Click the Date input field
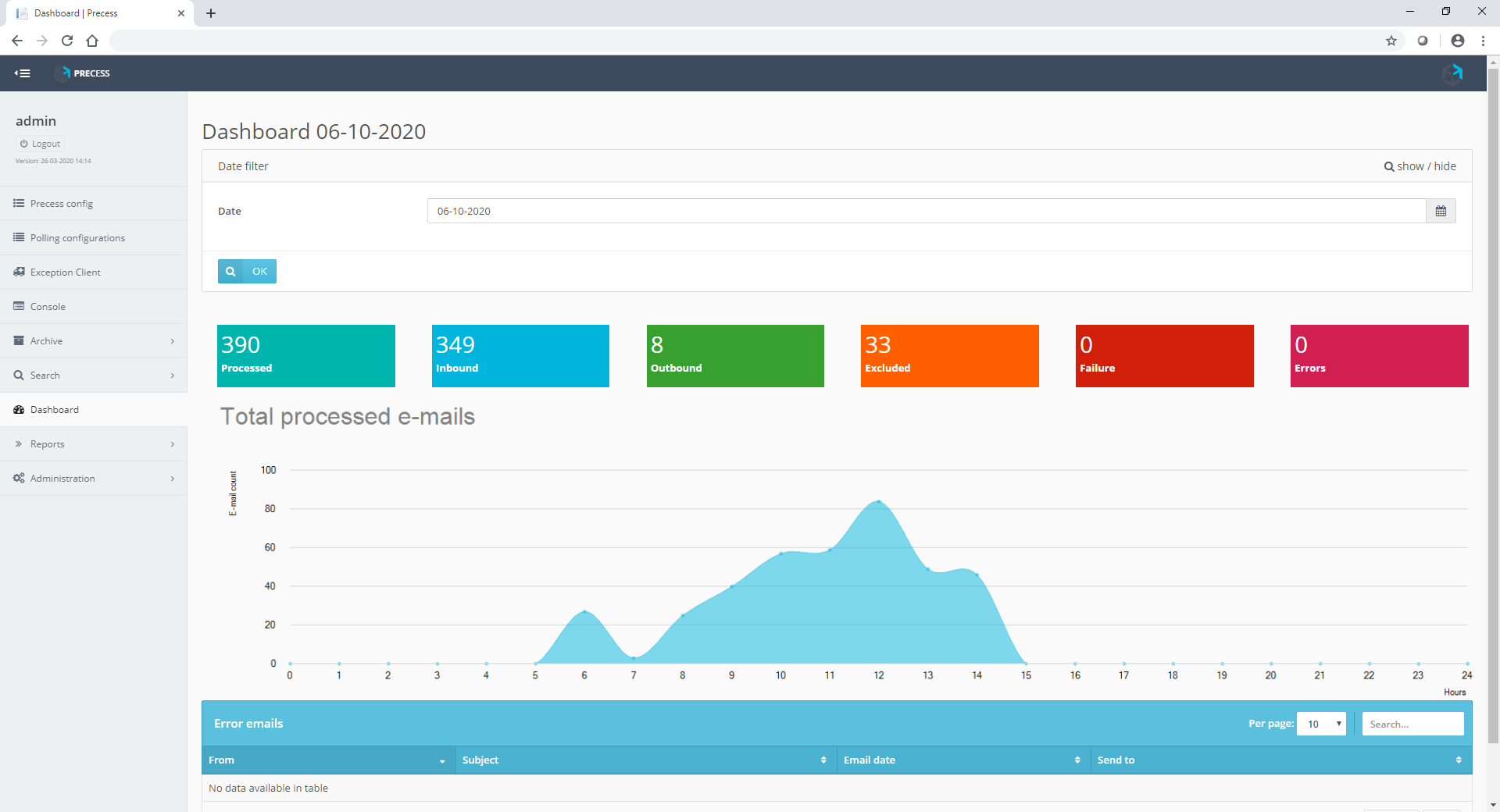 927,211
